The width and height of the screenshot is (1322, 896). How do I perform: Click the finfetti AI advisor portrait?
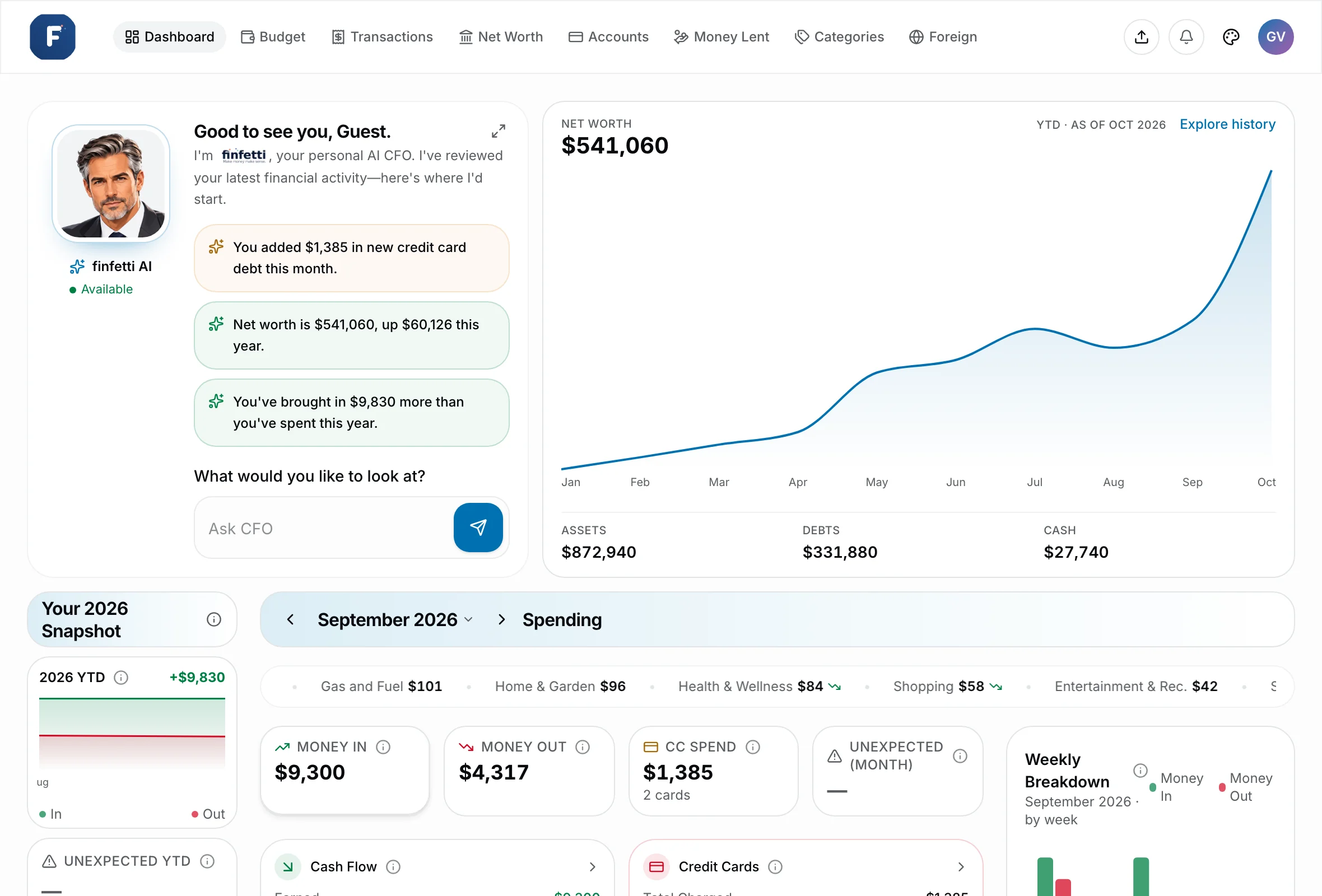click(111, 184)
